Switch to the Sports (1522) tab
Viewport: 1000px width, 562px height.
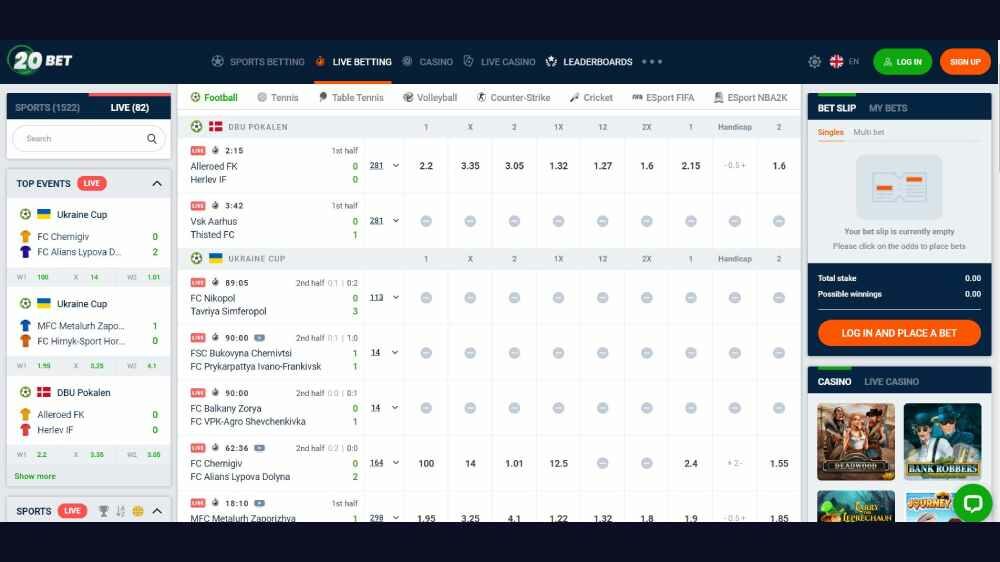[x=48, y=107]
